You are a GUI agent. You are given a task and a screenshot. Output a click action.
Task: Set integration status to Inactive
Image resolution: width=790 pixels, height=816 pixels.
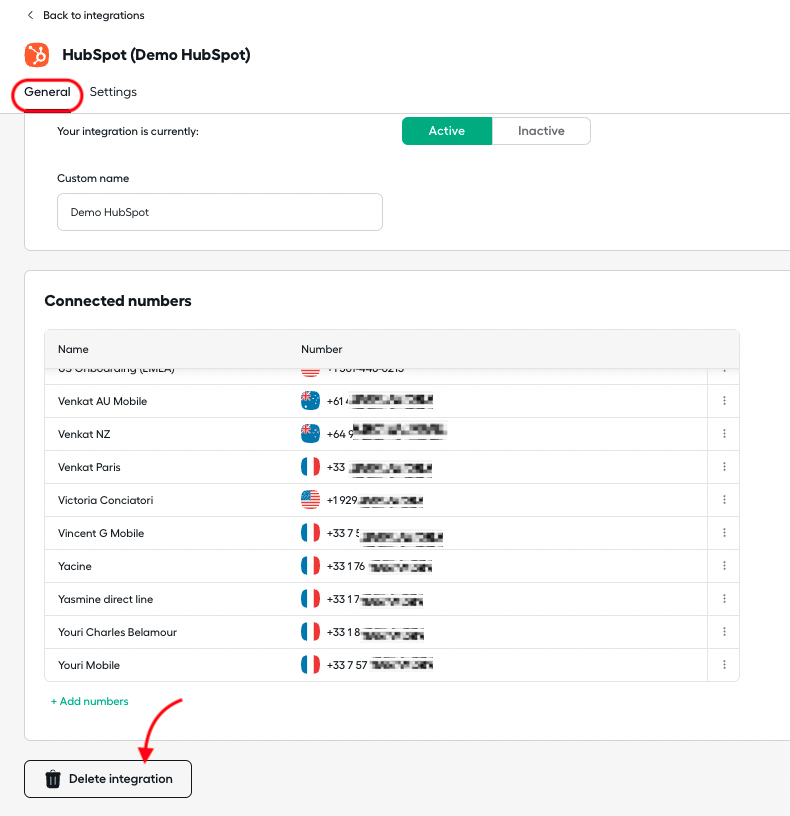[x=541, y=131]
